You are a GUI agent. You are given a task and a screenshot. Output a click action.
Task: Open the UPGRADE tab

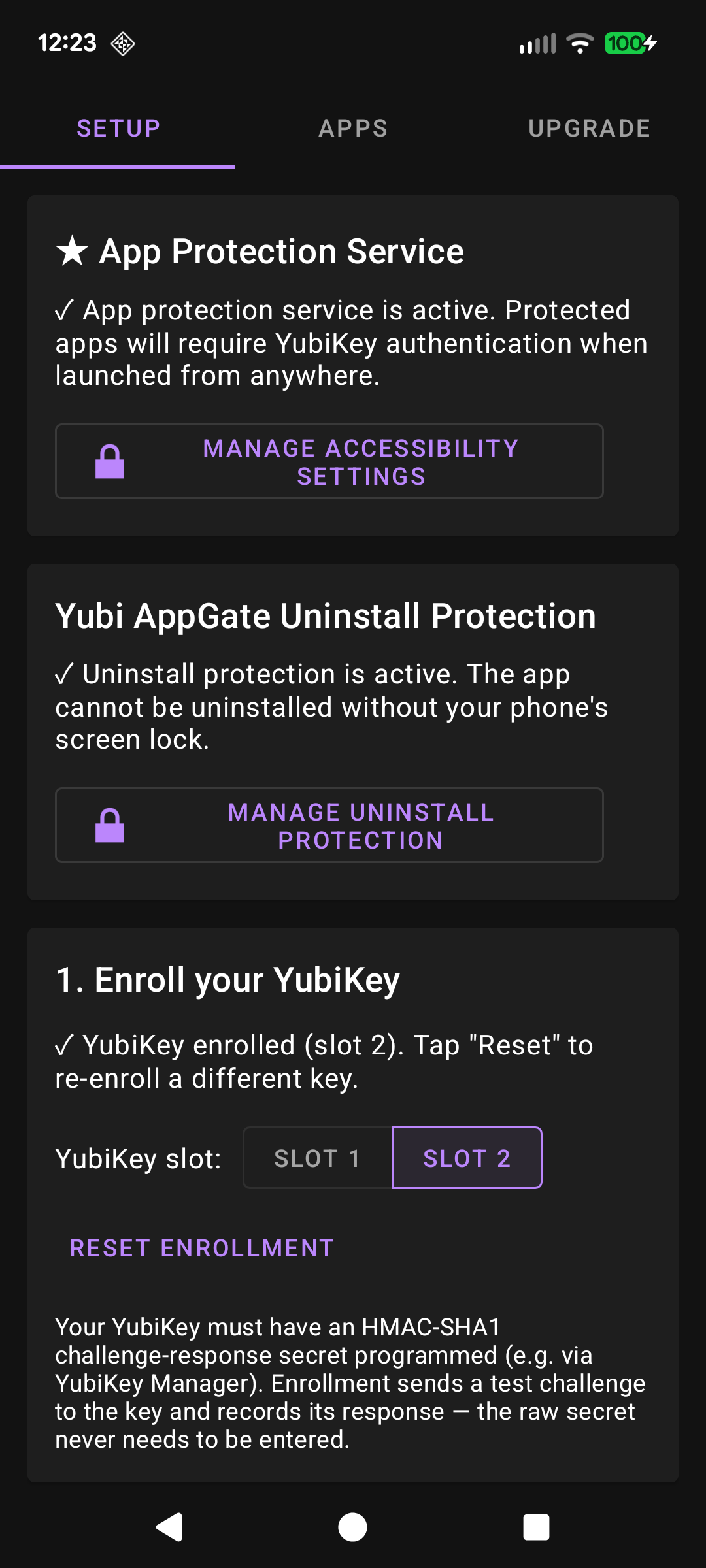tap(589, 128)
